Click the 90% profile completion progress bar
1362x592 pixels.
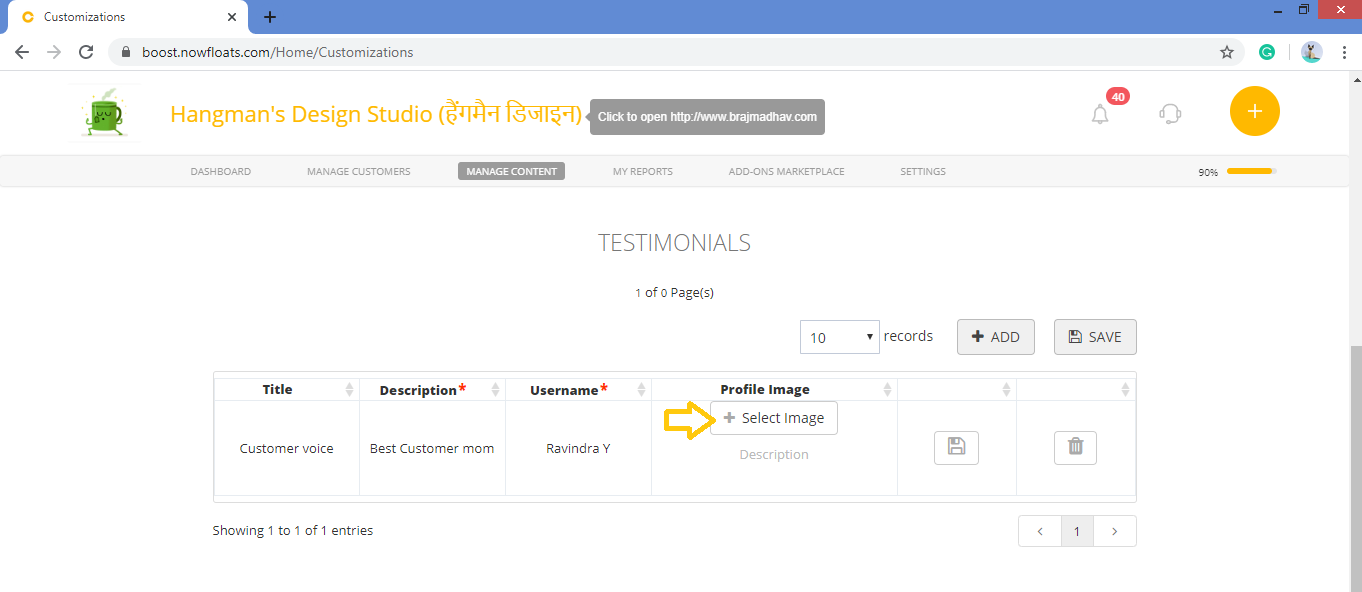pyautogui.click(x=1251, y=171)
